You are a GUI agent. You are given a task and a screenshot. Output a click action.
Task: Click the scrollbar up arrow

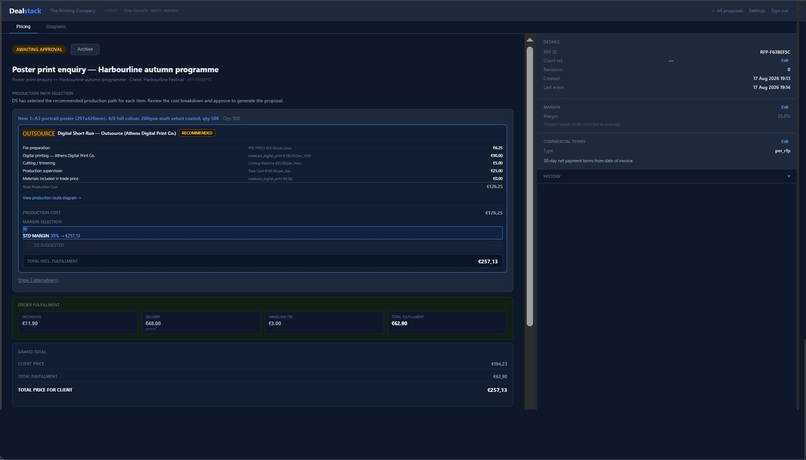point(529,40)
